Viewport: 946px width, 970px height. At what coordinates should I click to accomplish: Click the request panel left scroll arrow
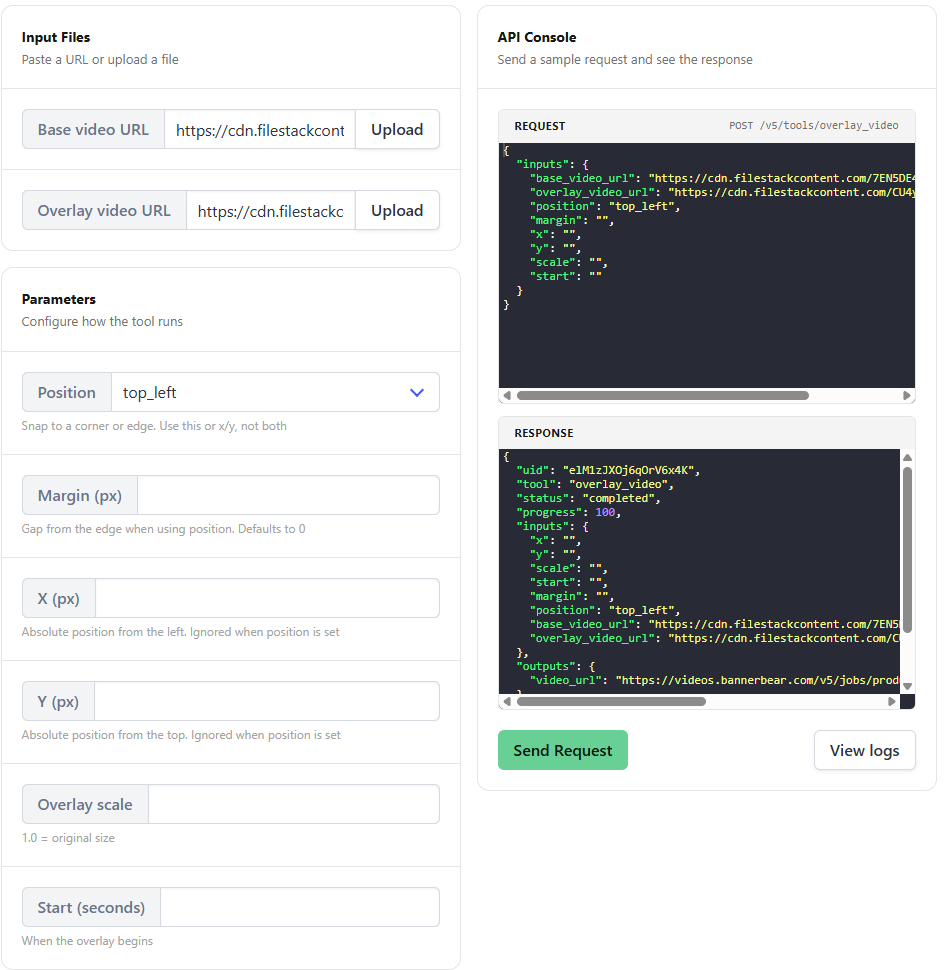pos(507,395)
